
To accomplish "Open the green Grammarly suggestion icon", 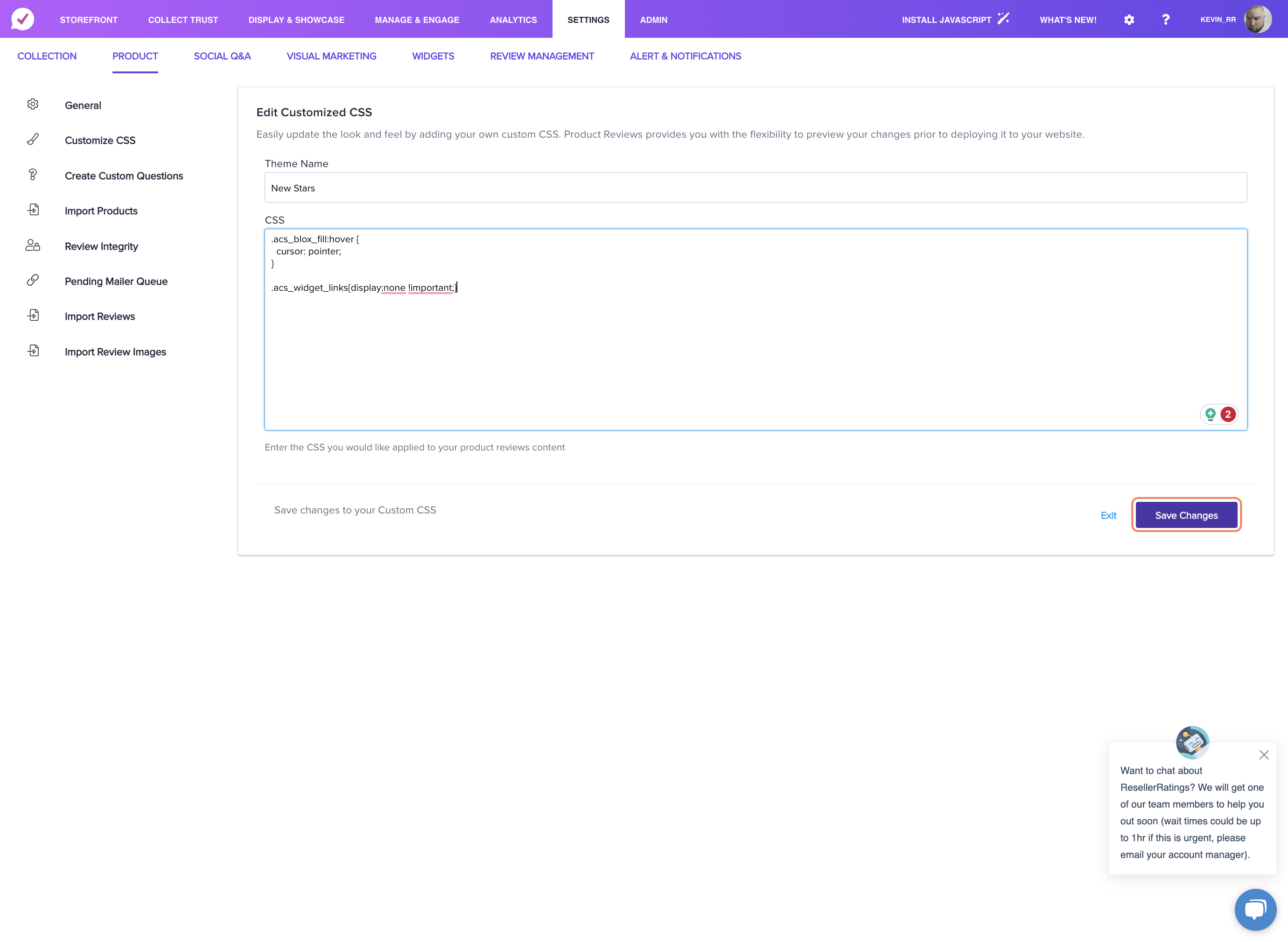I will point(1210,414).
